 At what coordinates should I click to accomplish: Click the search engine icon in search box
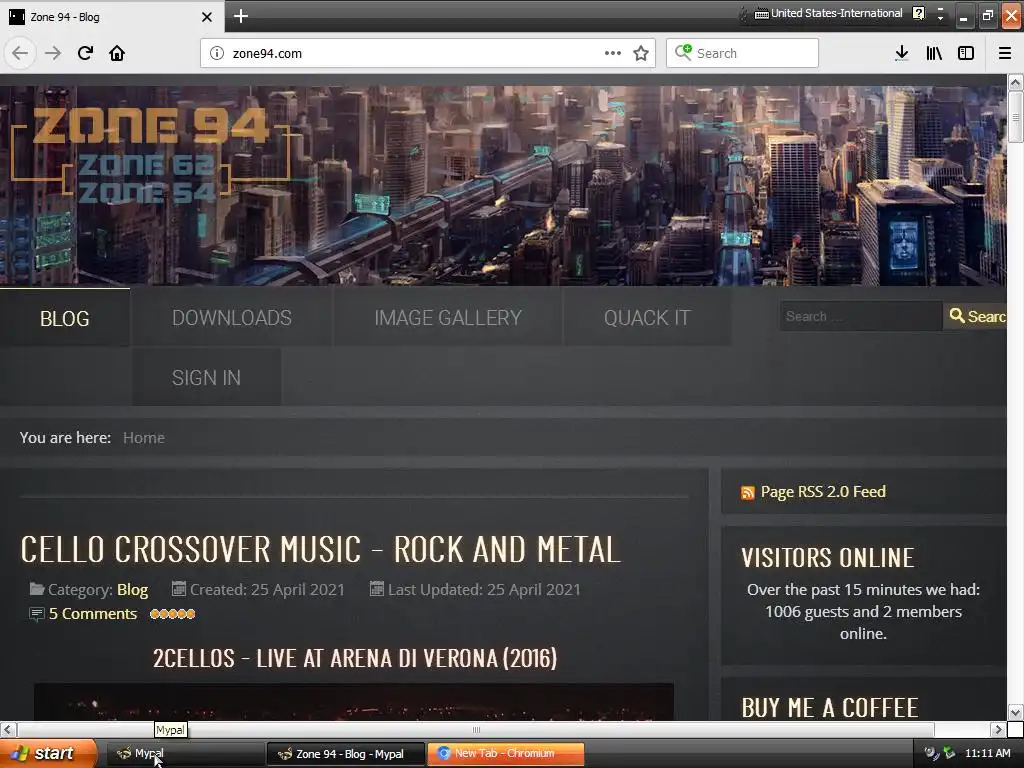(x=683, y=52)
